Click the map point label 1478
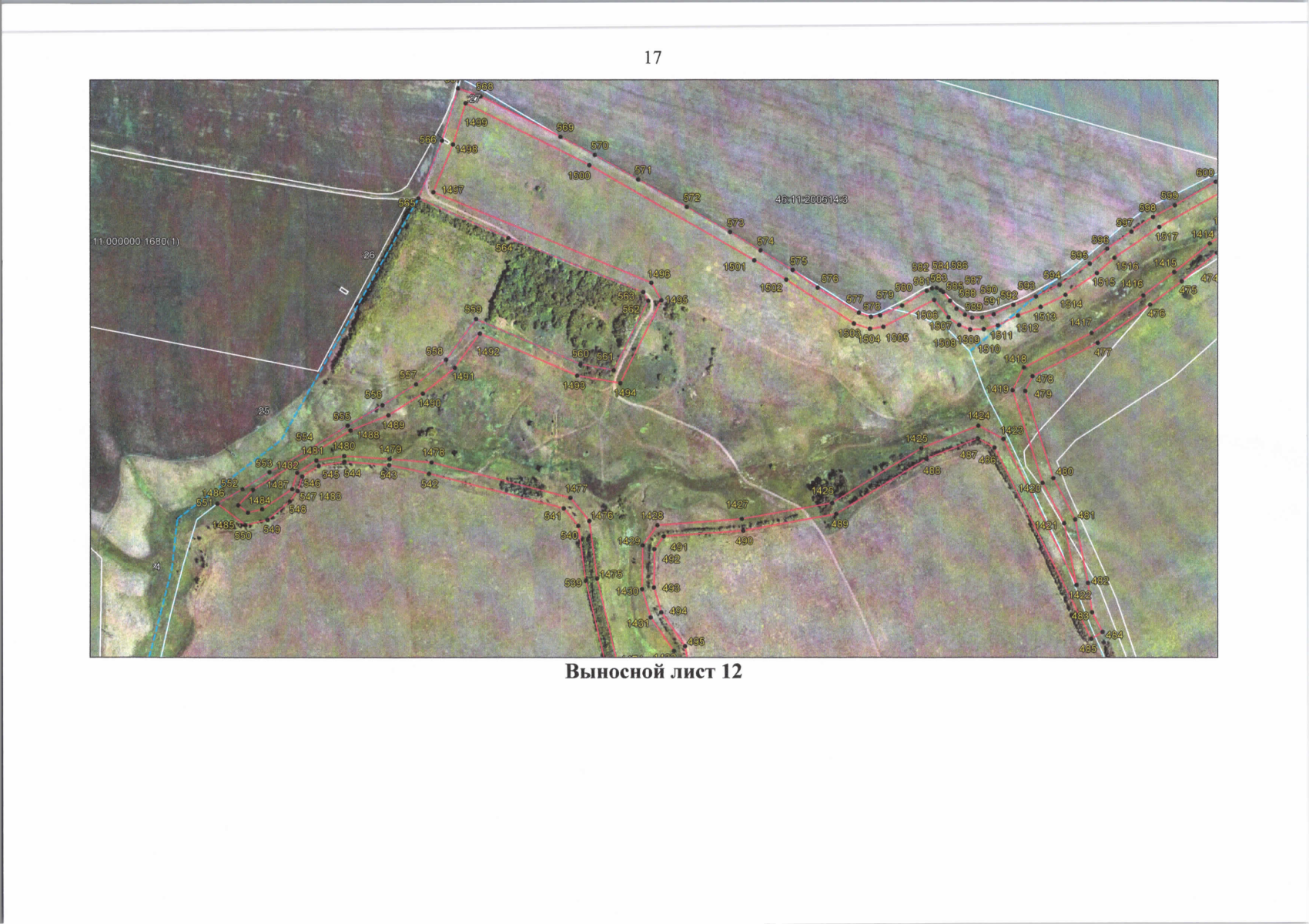Screen dimensions: 1309x924 [434, 453]
